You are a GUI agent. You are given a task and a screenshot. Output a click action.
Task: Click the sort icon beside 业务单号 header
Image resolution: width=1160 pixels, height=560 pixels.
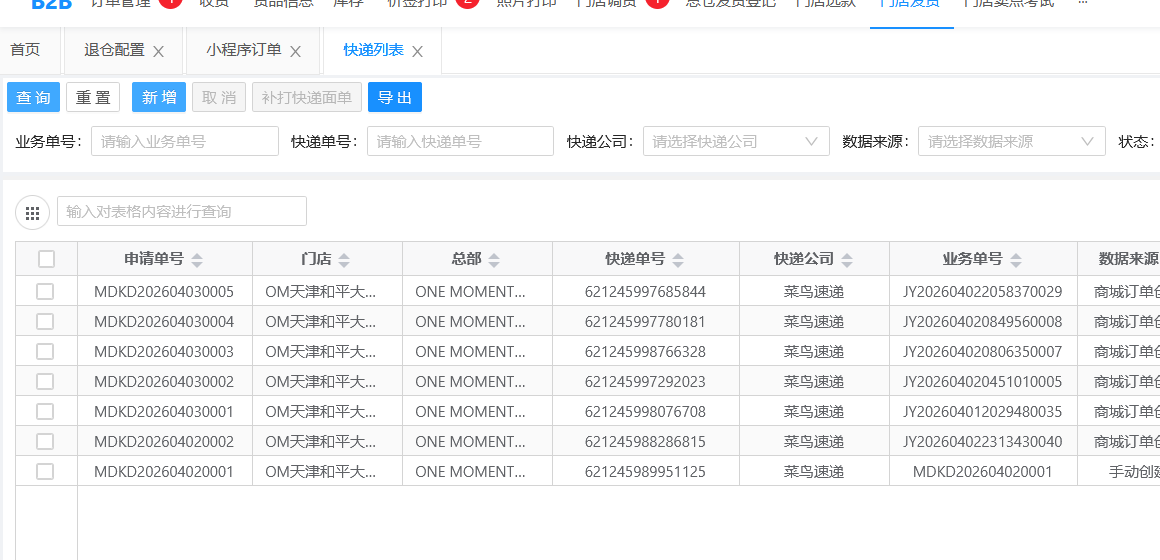1016,260
